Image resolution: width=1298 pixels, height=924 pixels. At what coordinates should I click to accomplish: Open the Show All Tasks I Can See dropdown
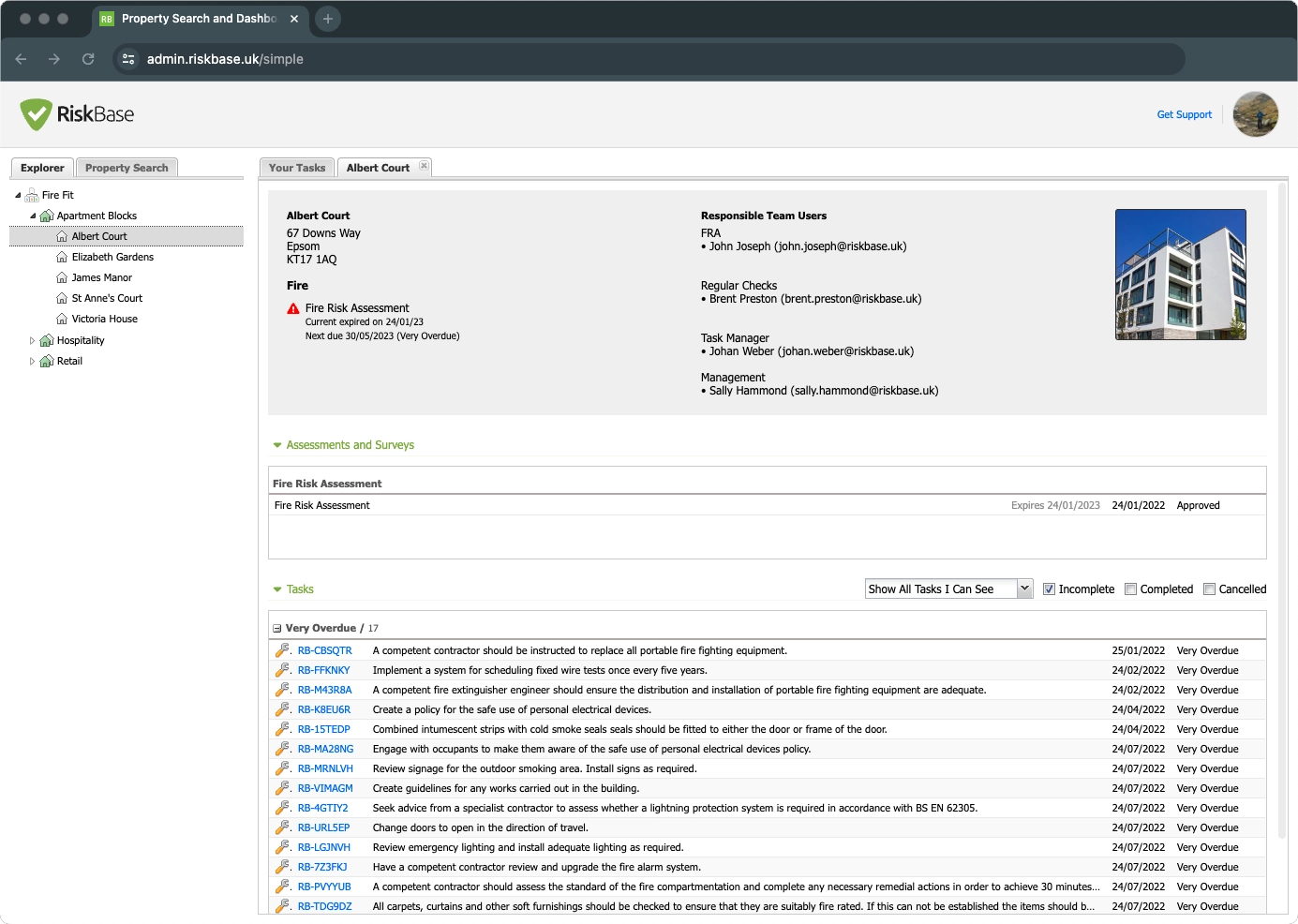(948, 589)
